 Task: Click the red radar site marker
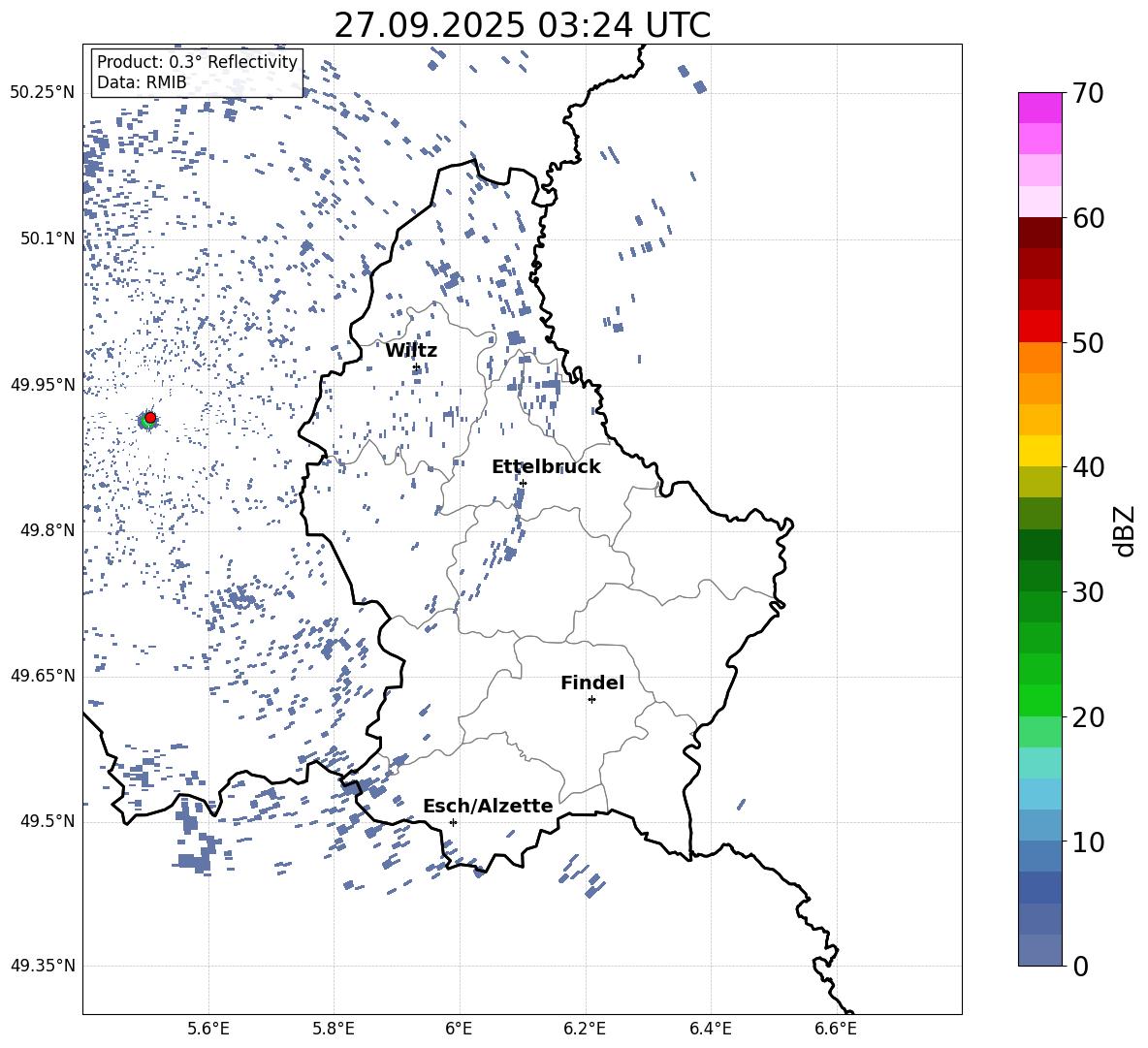[150, 418]
